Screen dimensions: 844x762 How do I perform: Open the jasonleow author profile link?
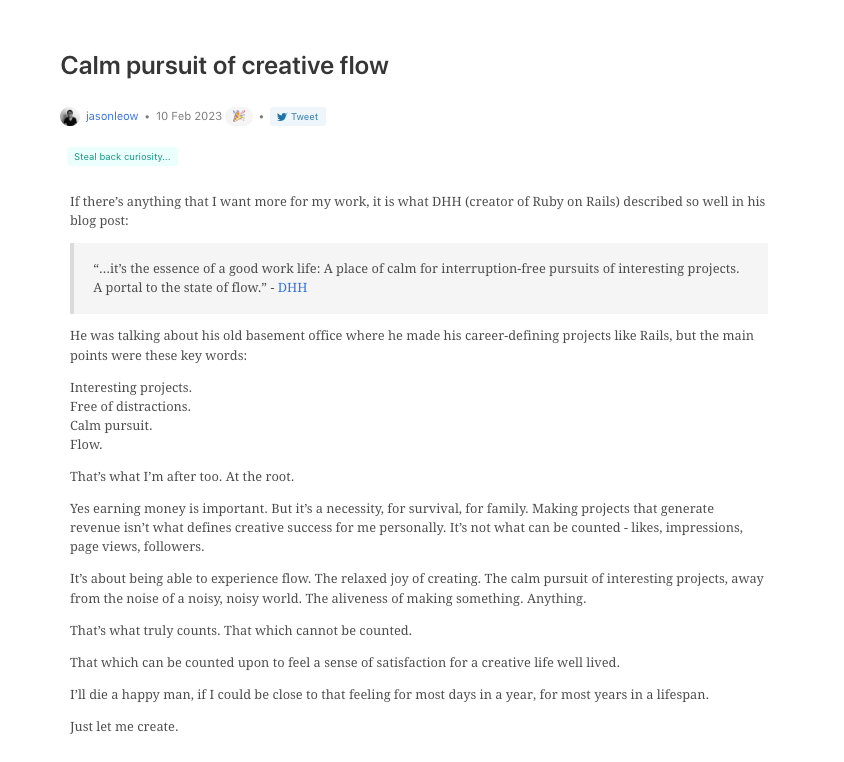coord(112,117)
